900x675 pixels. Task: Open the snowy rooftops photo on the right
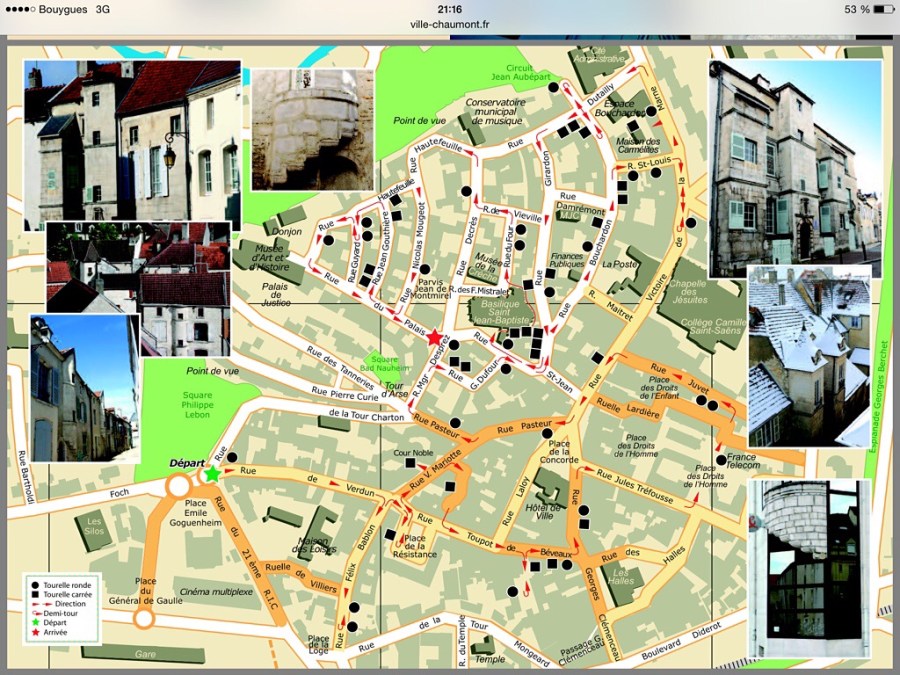coord(809,355)
